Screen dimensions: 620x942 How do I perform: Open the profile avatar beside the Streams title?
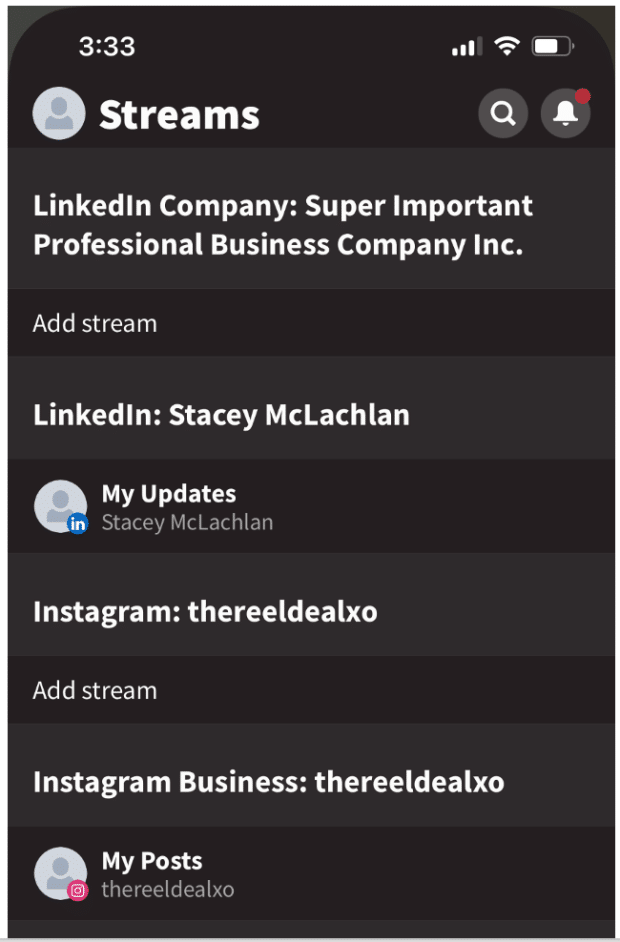[58, 114]
